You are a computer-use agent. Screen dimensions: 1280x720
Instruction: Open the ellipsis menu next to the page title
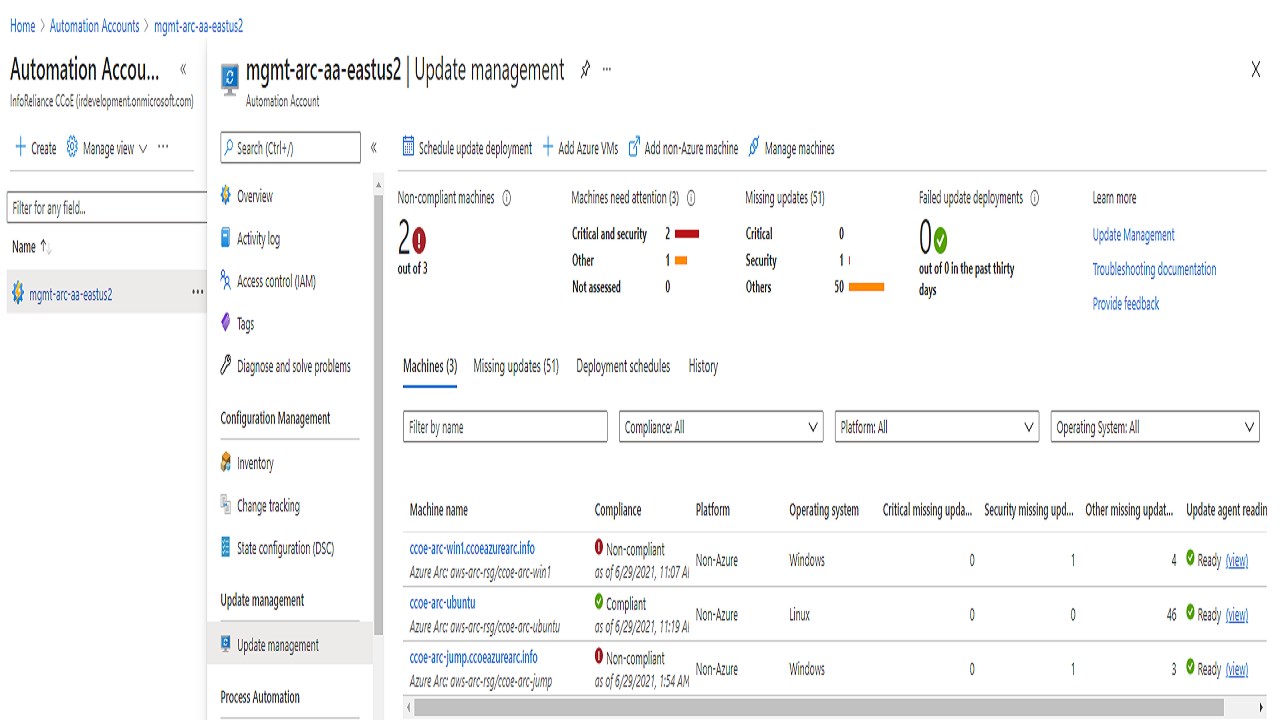coord(607,70)
